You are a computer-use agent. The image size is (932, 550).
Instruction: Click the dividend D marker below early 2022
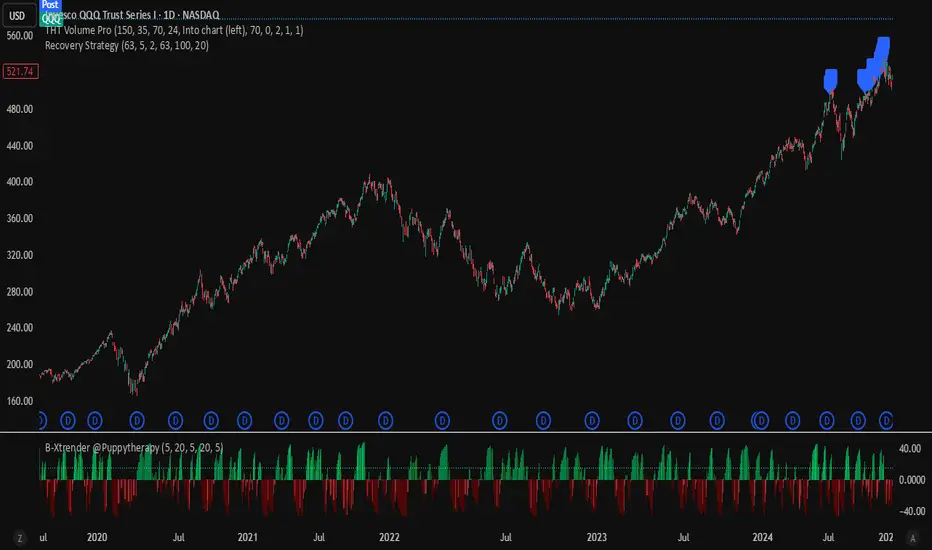tap(385, 420)
